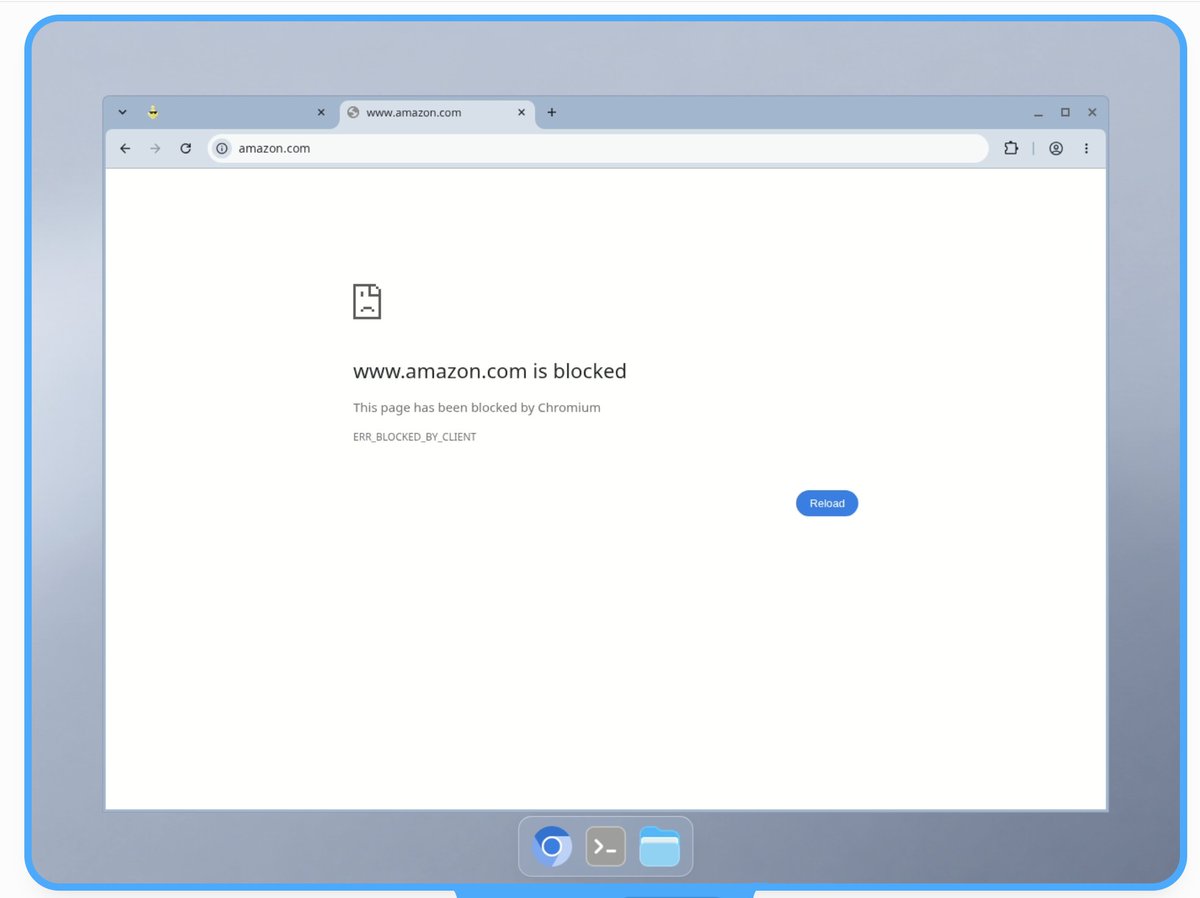Open the profile avatar menu
The height and width of the screenshot is (898, 1200).
click(x=1056, y=148)
